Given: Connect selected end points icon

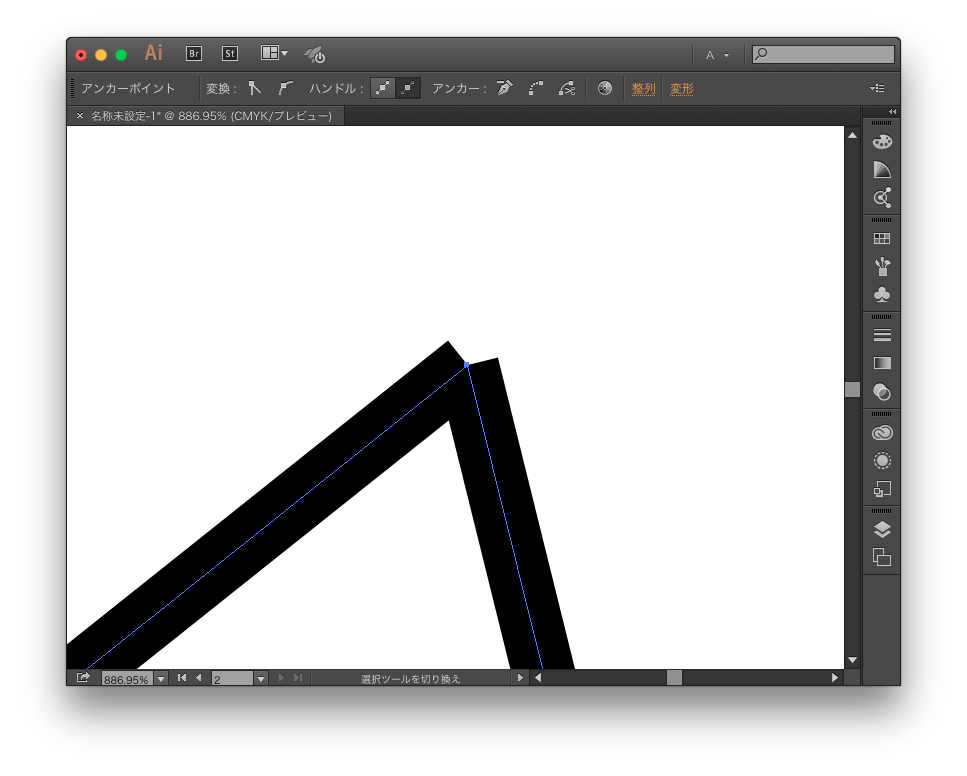Looking at the screenshot, I should click(536, 88).
